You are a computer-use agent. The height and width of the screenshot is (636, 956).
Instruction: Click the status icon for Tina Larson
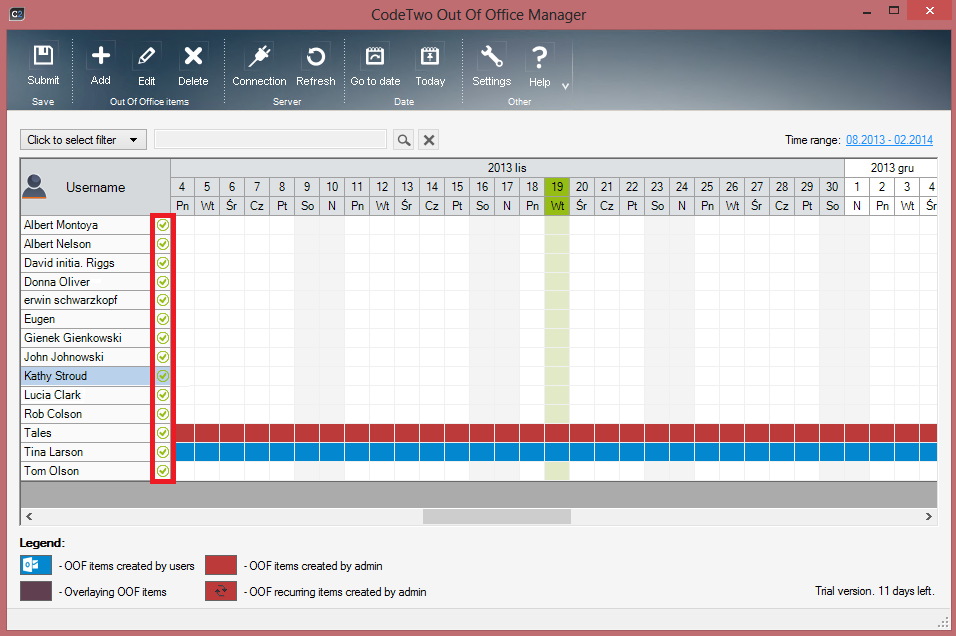[x=163, y=452]
